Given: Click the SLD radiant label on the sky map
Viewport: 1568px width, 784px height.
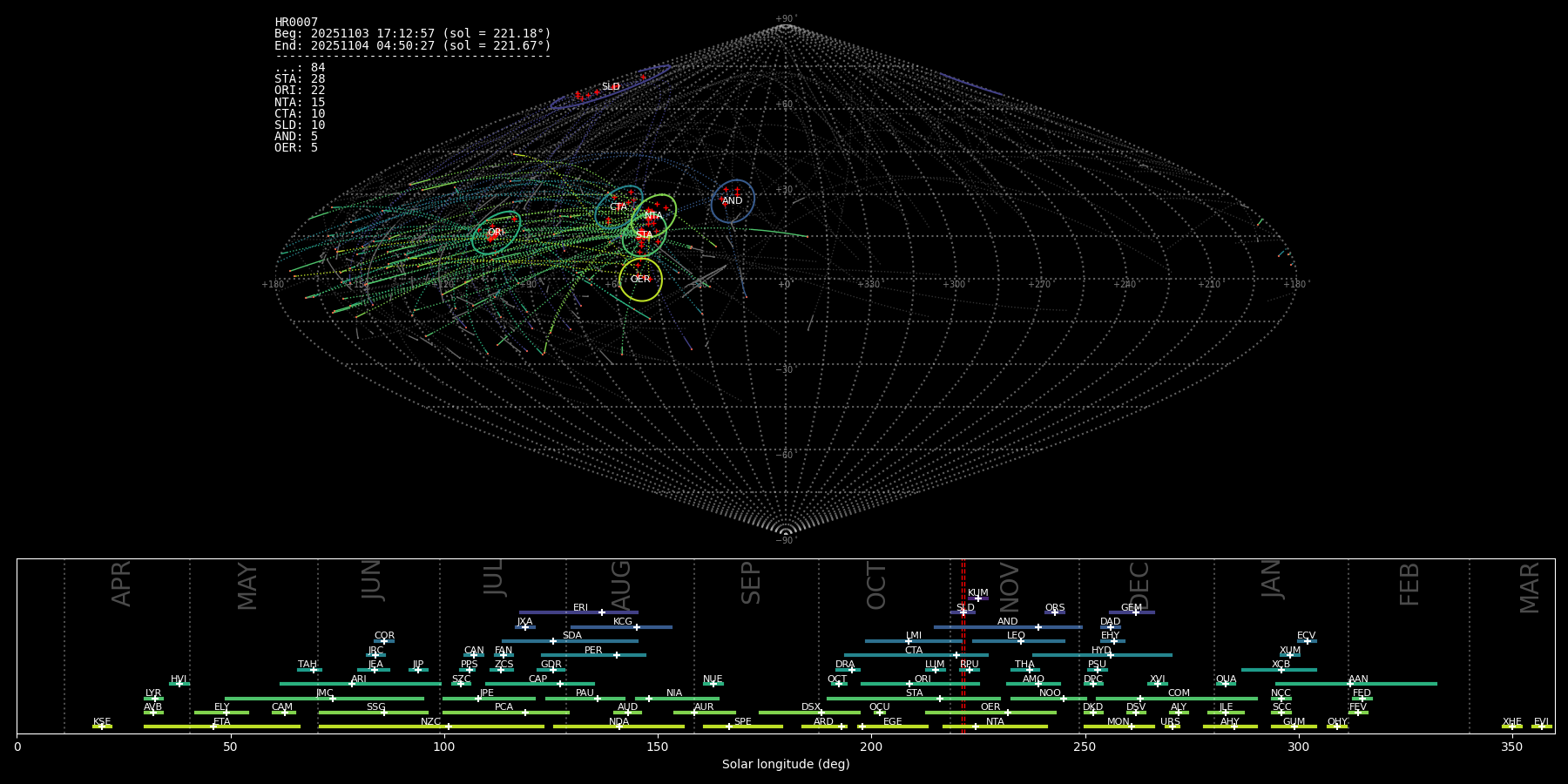Looking at the screenshot, I should [x=611, y=87].
